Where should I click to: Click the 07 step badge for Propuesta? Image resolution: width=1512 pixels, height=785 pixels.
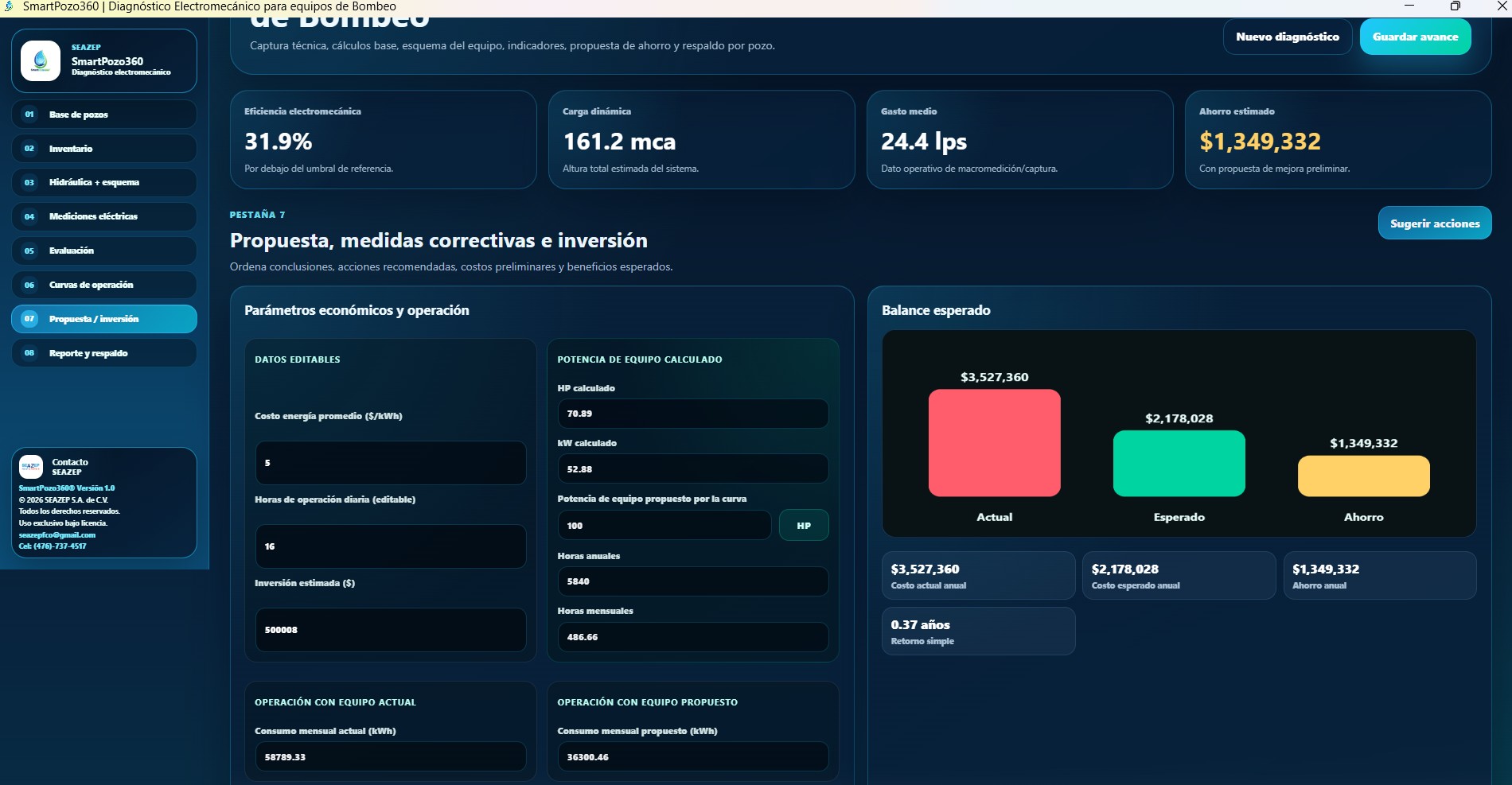29,319
